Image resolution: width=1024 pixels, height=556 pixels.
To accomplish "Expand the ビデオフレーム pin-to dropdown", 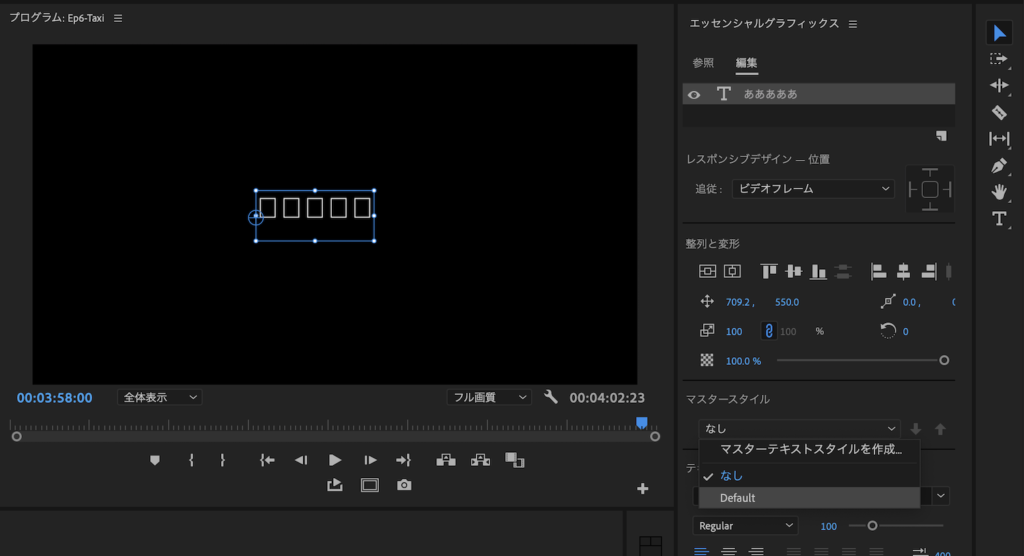I will pos(812,188).
